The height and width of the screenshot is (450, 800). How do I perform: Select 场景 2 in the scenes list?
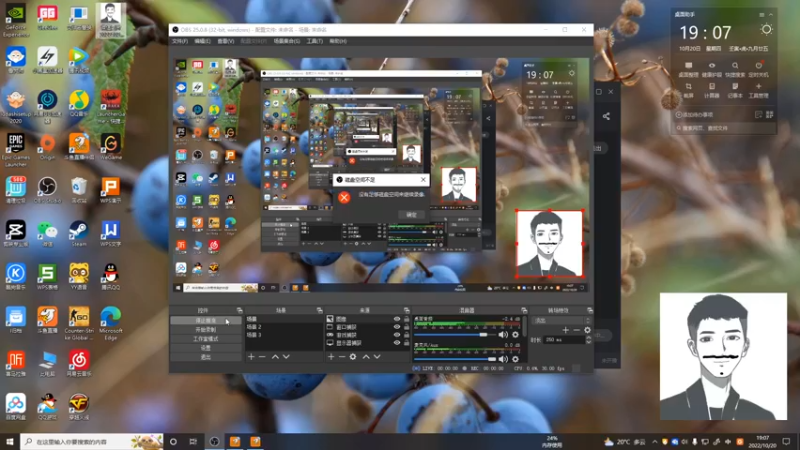pos(284,327)
